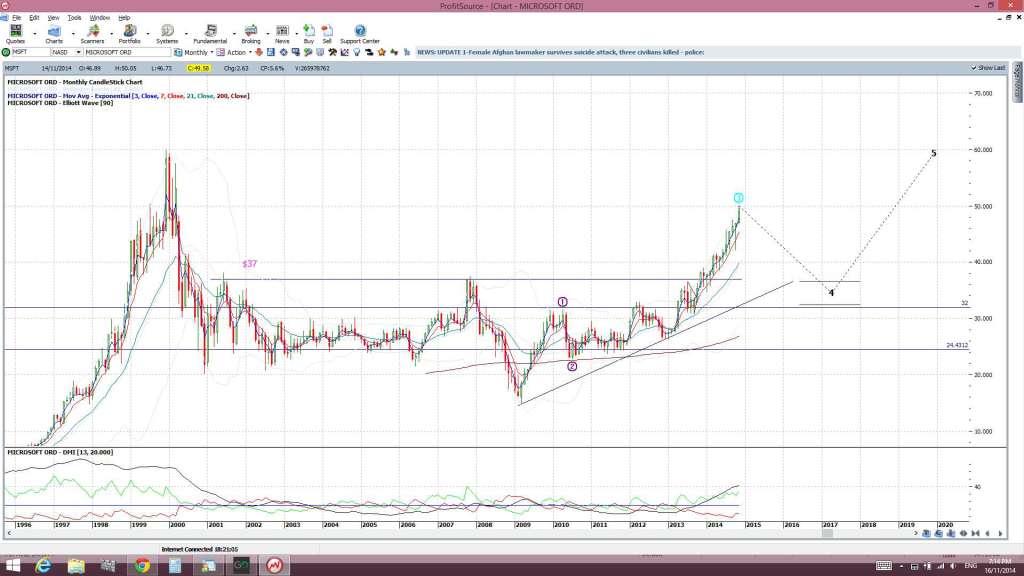Open the Systems tool

[167, 33]
